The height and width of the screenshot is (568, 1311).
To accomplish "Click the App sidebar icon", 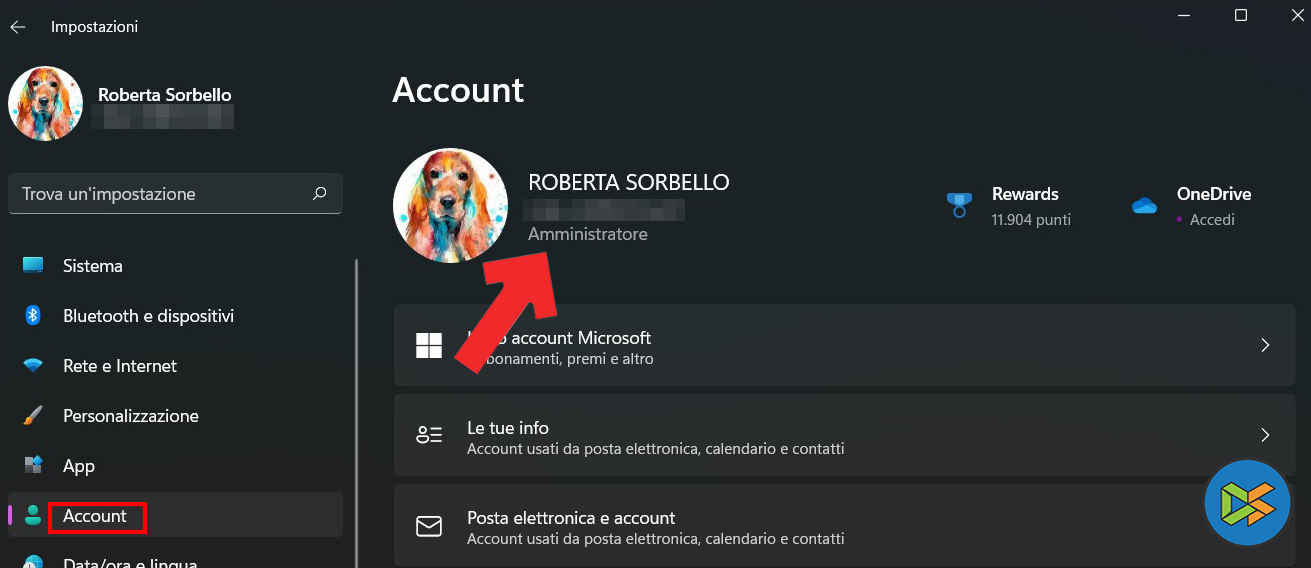I will tap(33, 466).
